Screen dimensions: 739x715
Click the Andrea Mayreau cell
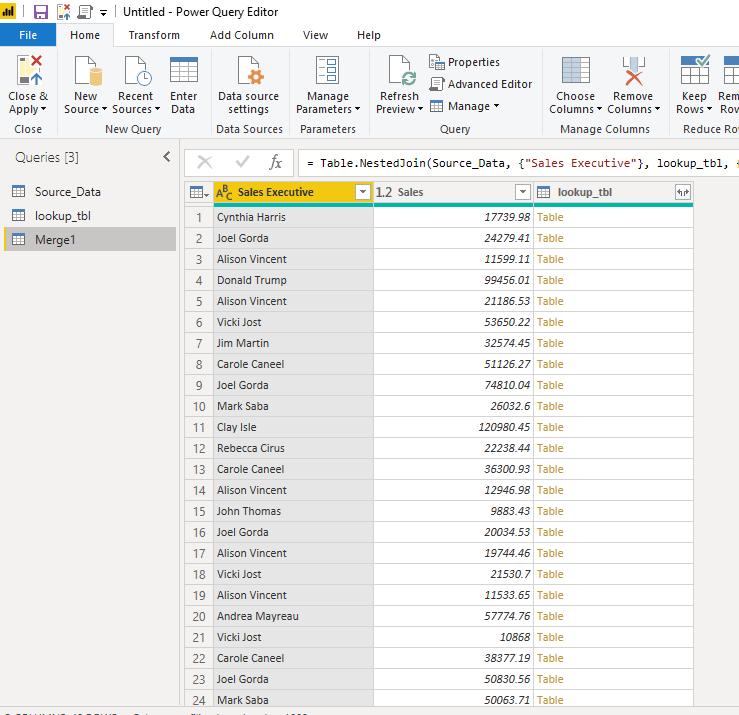pyautogui.click(x=293, y=616)
